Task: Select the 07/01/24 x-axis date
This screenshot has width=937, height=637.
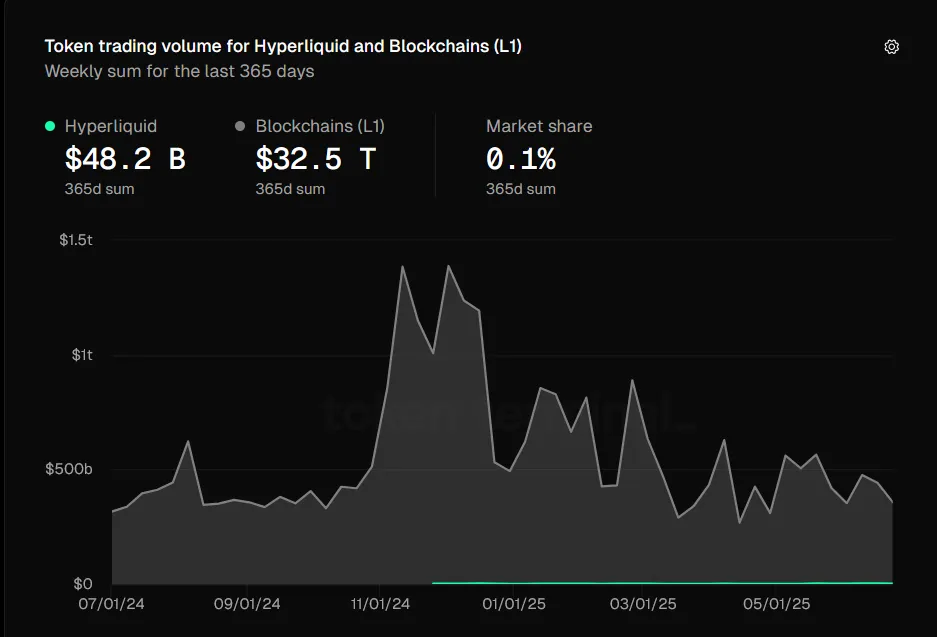Action: [112, 604]
